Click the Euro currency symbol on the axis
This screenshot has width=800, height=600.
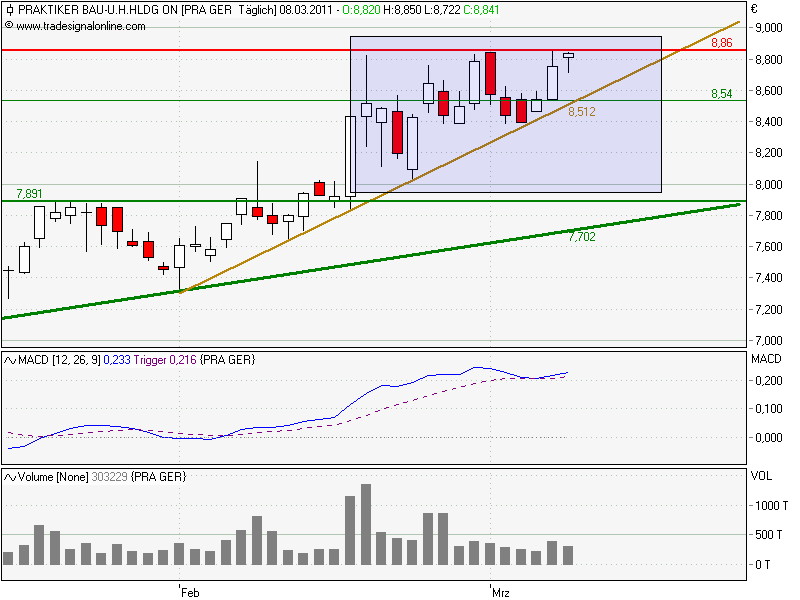pyautogui.click(x=755, y=9)
